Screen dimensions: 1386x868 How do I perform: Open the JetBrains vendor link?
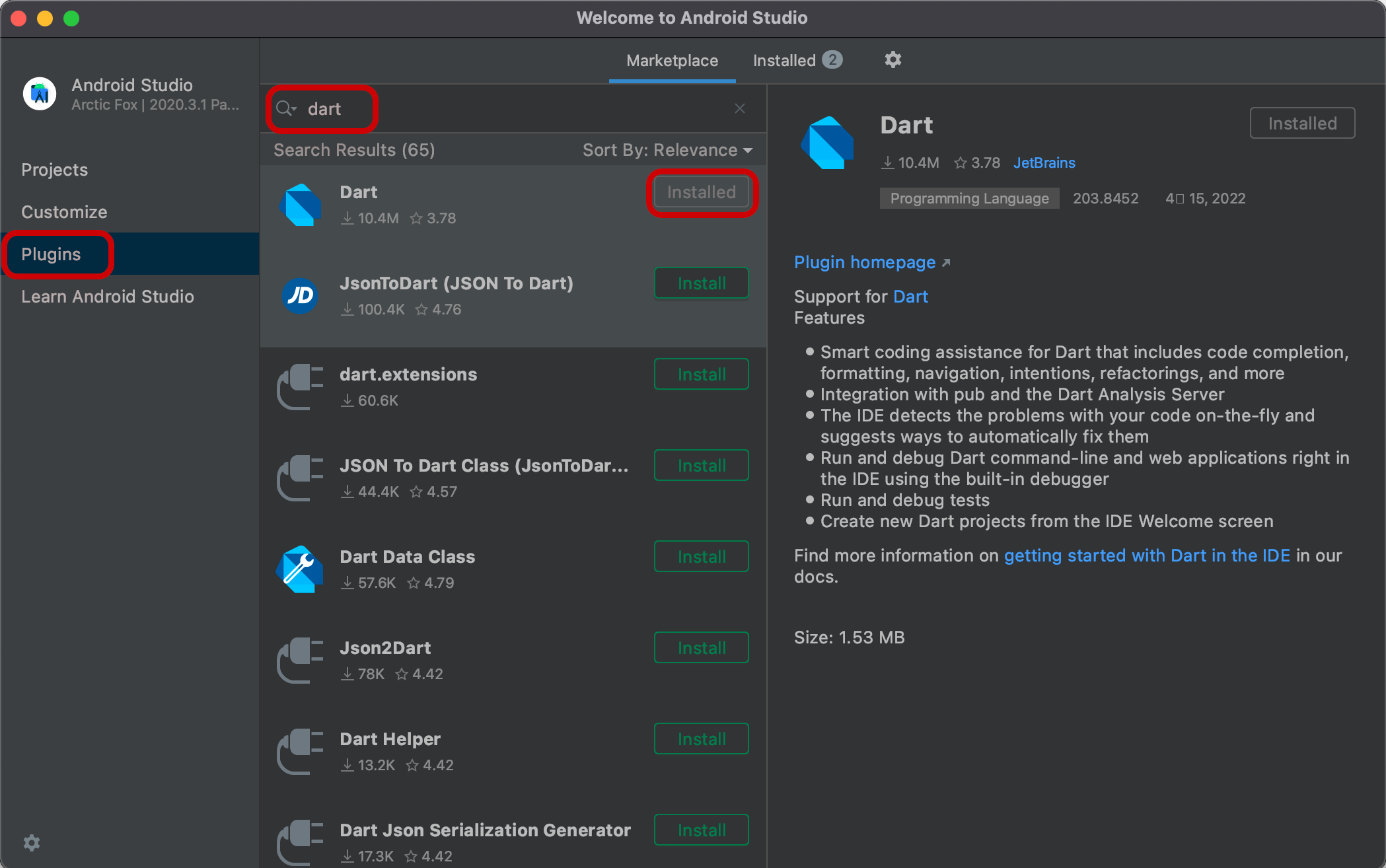click(1044, 163)
